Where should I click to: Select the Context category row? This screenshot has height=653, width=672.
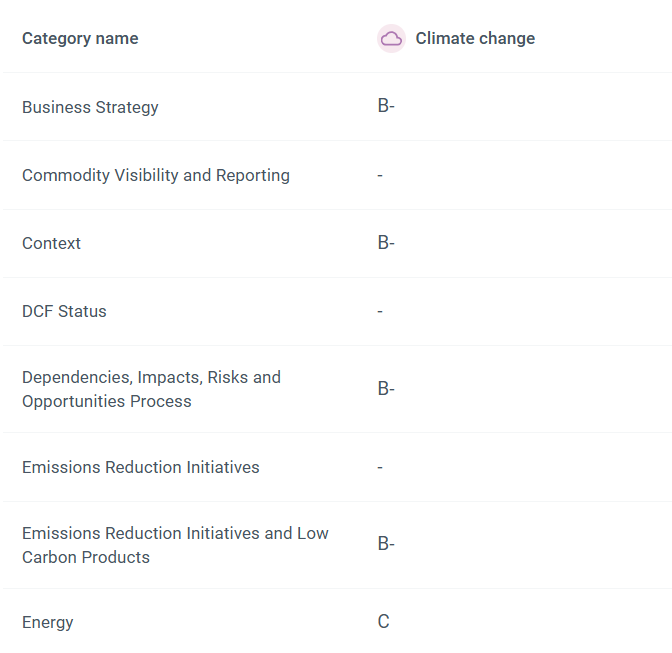pos(51,243)
